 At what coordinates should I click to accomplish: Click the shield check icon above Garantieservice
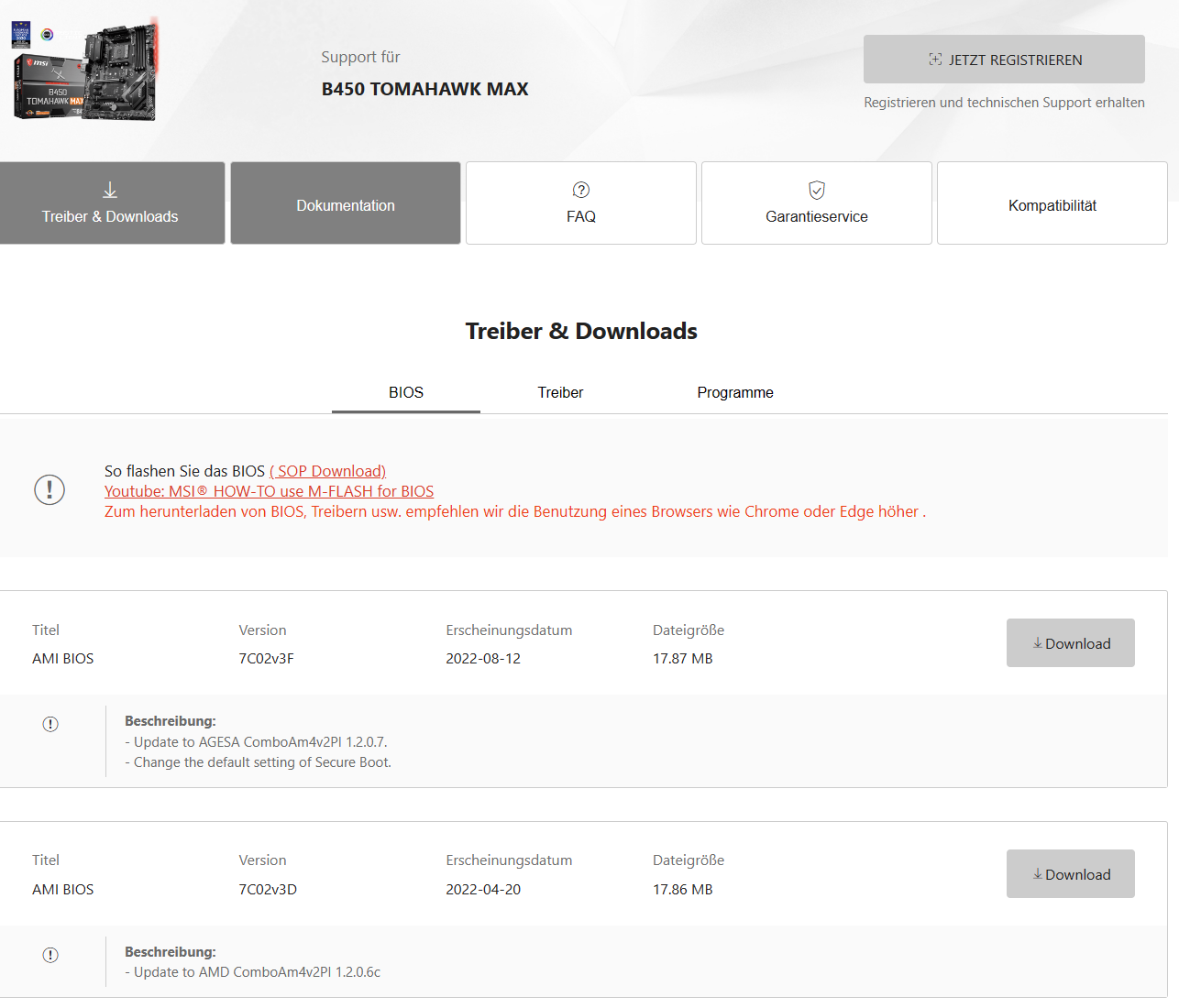(x=817, y=190)
